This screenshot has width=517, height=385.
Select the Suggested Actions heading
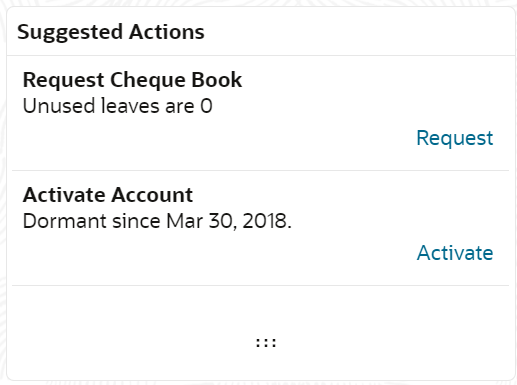click(111, 32)
